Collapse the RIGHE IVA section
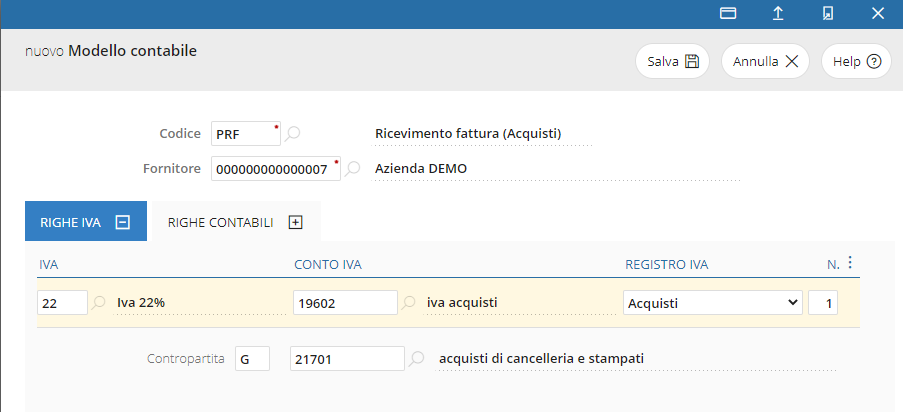The width and height of the screenshot is (903, 412). click(122, 222)
